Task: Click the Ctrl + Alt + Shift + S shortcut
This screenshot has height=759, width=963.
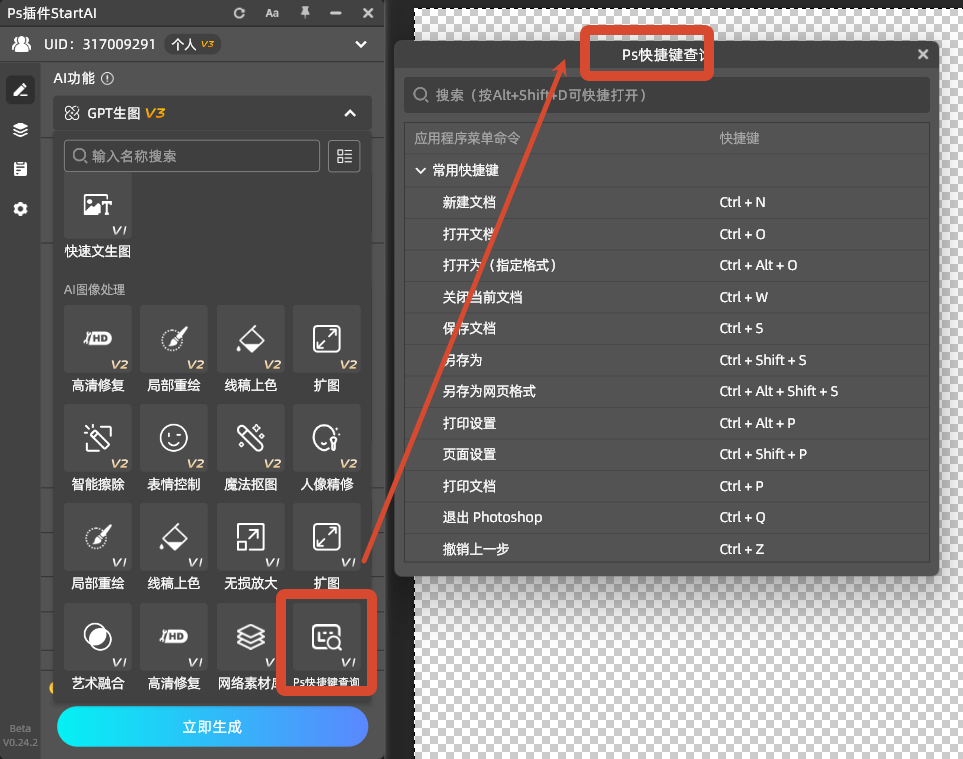Action: pos(778,391)
